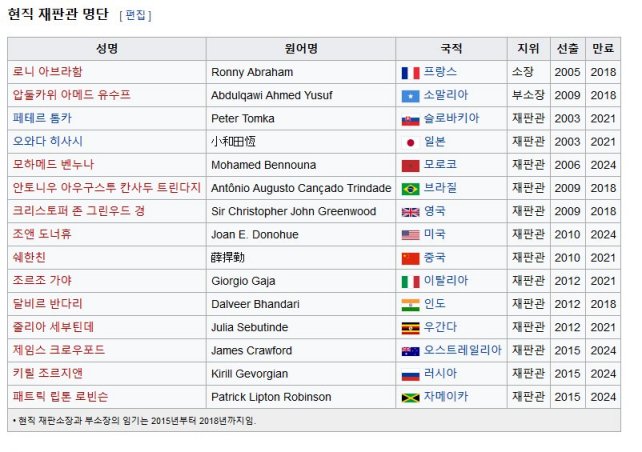Screen dimensions: 642x452
Task: Click the Somalia flag icon
Action: click(410, 96)
